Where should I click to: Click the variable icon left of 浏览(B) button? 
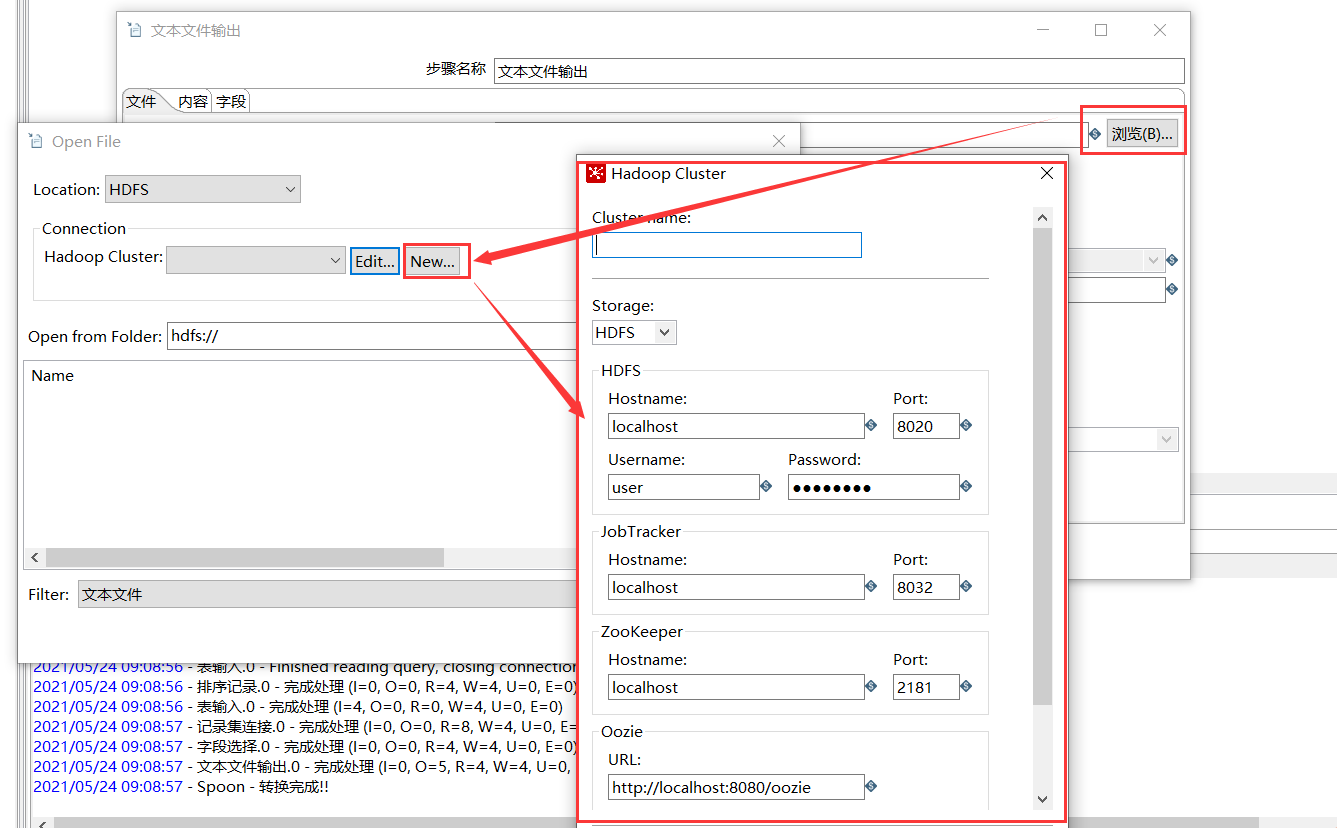click(1095, 131)
